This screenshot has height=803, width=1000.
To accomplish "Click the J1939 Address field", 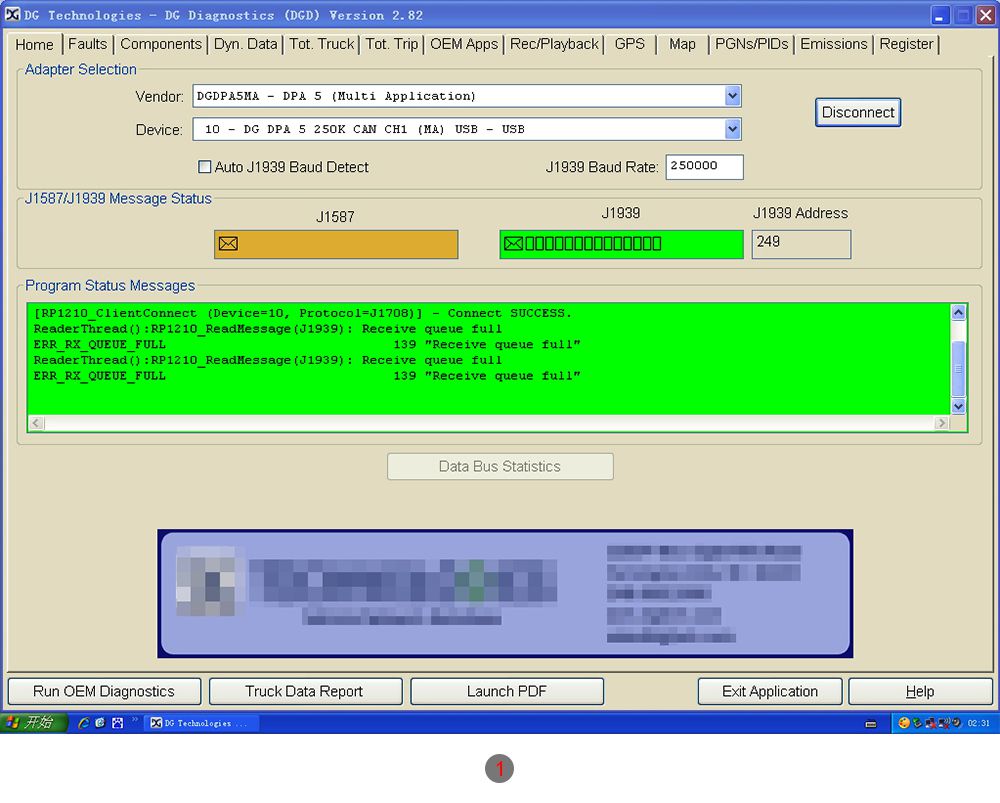I will click(x=801, y=244).
